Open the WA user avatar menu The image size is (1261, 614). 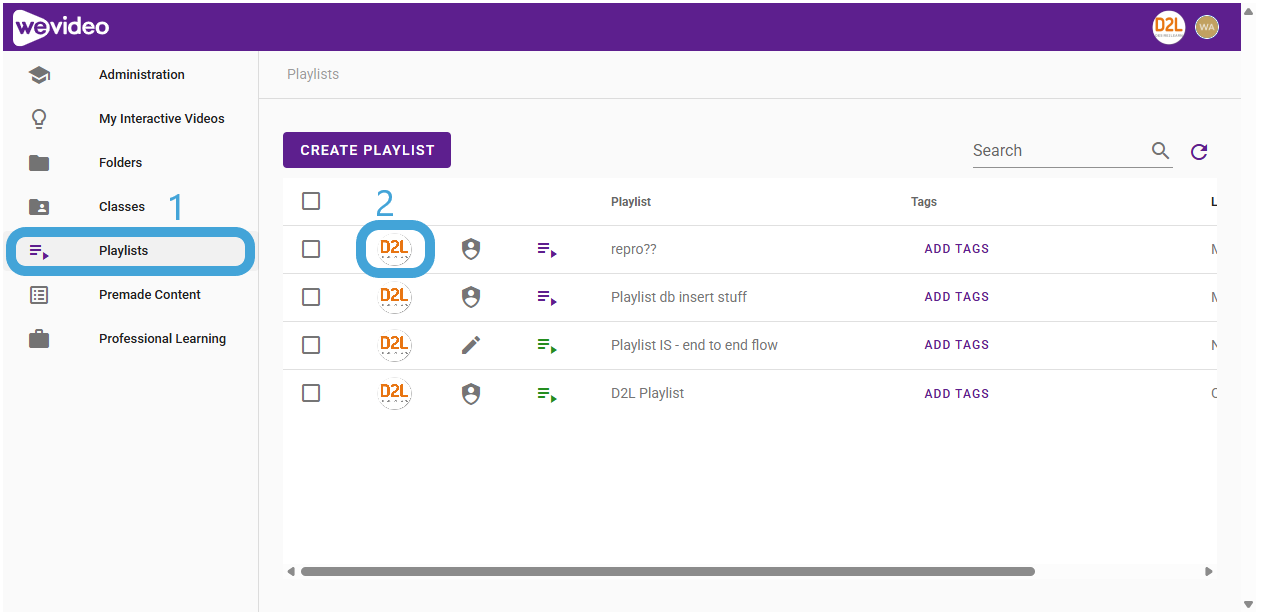tap(1207, 27)
